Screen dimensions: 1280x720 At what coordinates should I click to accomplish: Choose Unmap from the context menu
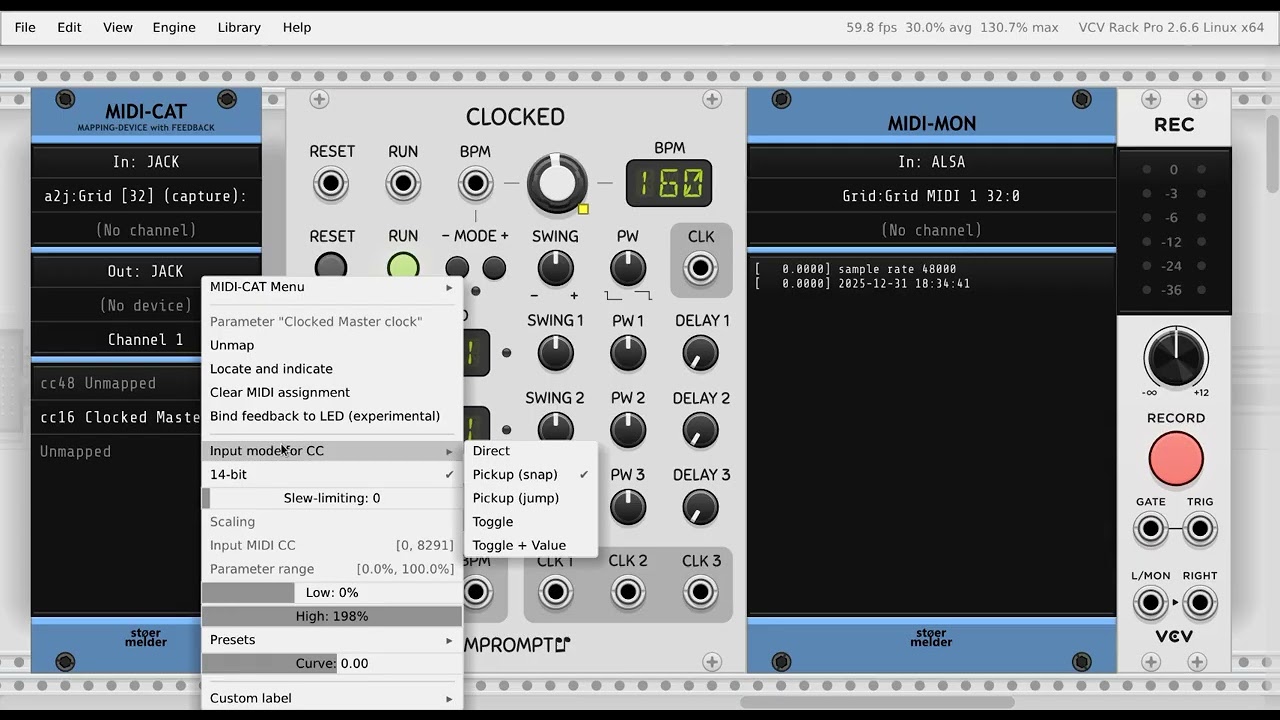point(332,345)
